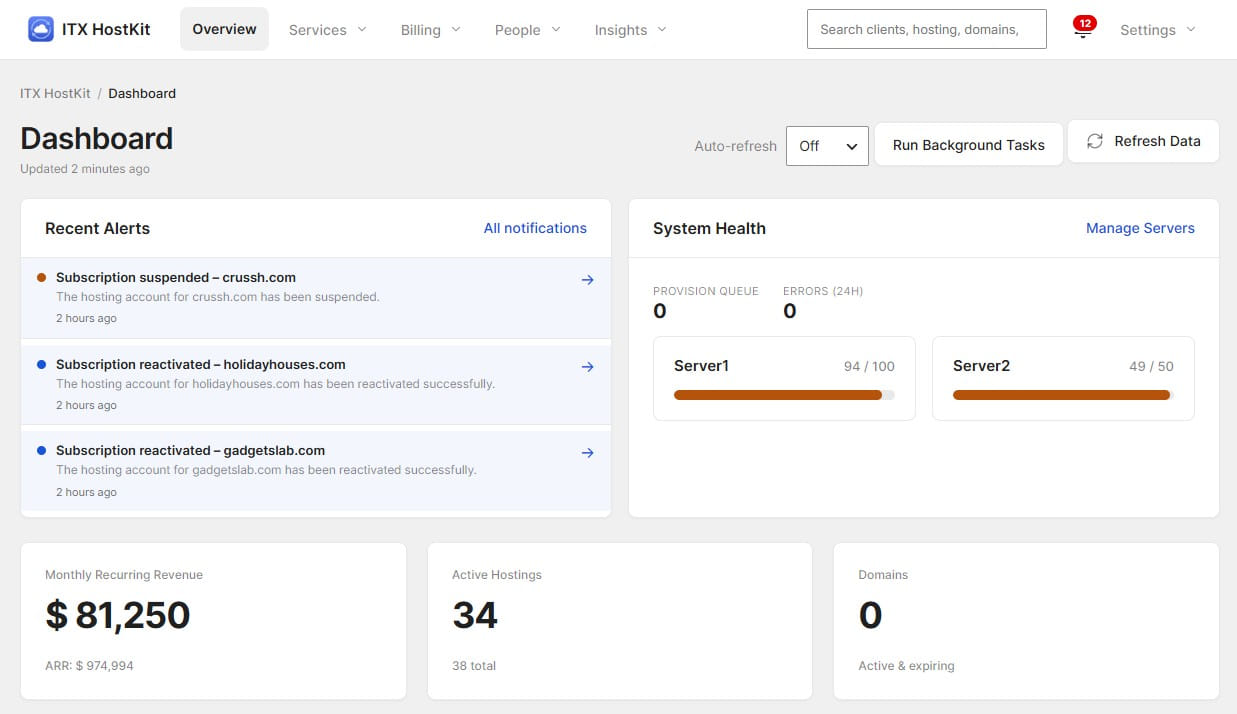Go to the Overview tab
This screenshot has height=714, width=1237.
pyautogui.click(x=224, y=29)
